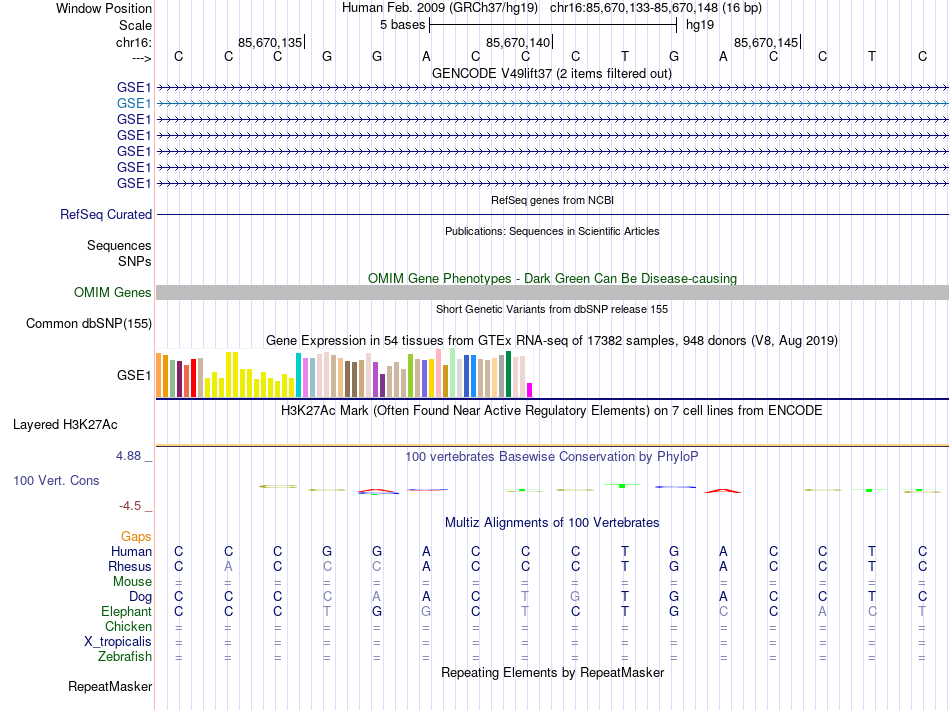Open RefSeq genes from NCBI track title

pyautogui.click(x=553, y=200)
